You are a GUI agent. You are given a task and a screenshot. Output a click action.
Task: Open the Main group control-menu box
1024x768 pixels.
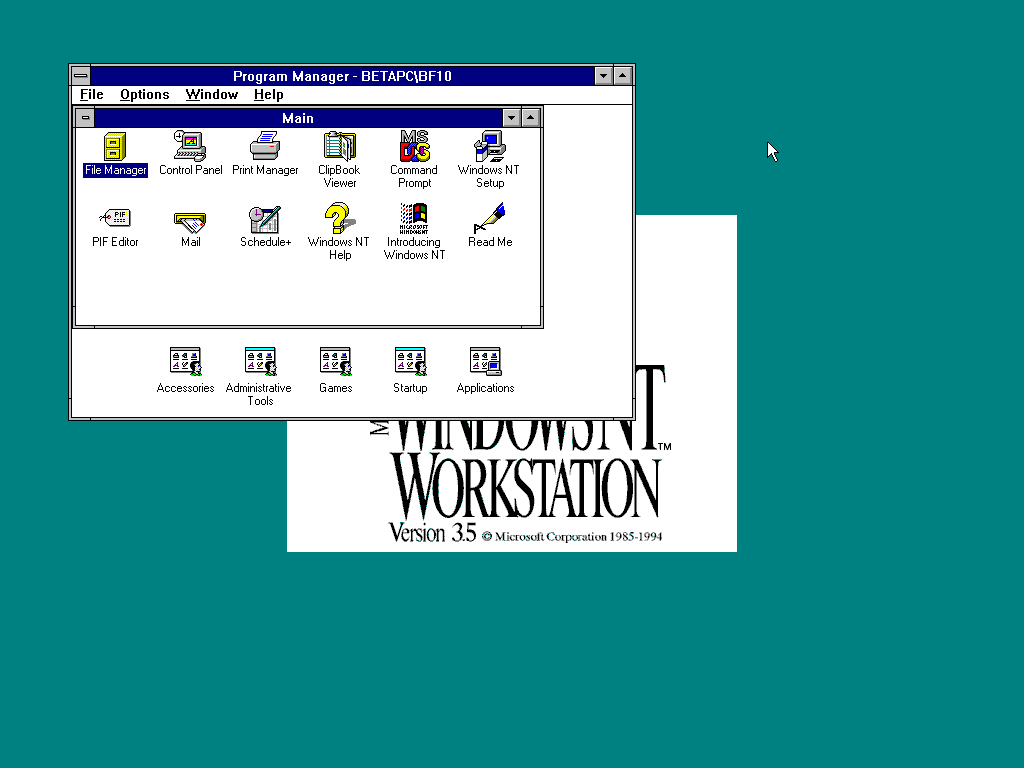pos(85,118)
